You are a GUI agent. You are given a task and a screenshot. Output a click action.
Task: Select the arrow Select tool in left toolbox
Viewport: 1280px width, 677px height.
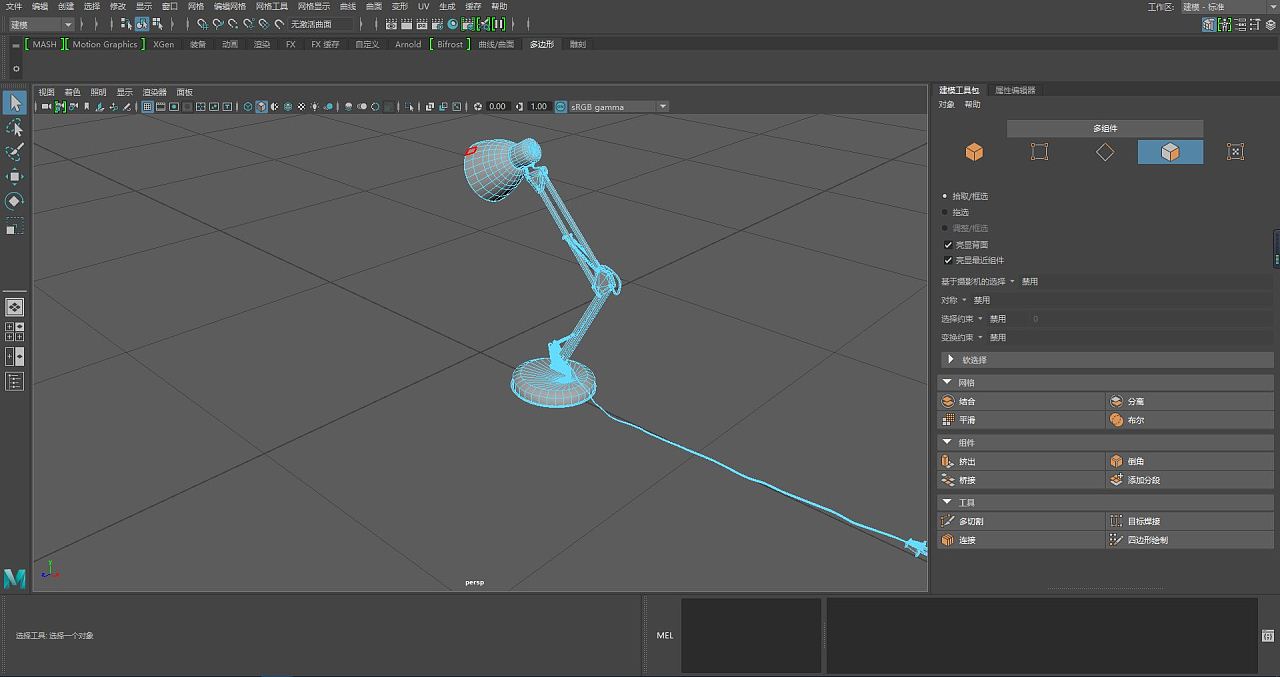(x=15, y=103)
